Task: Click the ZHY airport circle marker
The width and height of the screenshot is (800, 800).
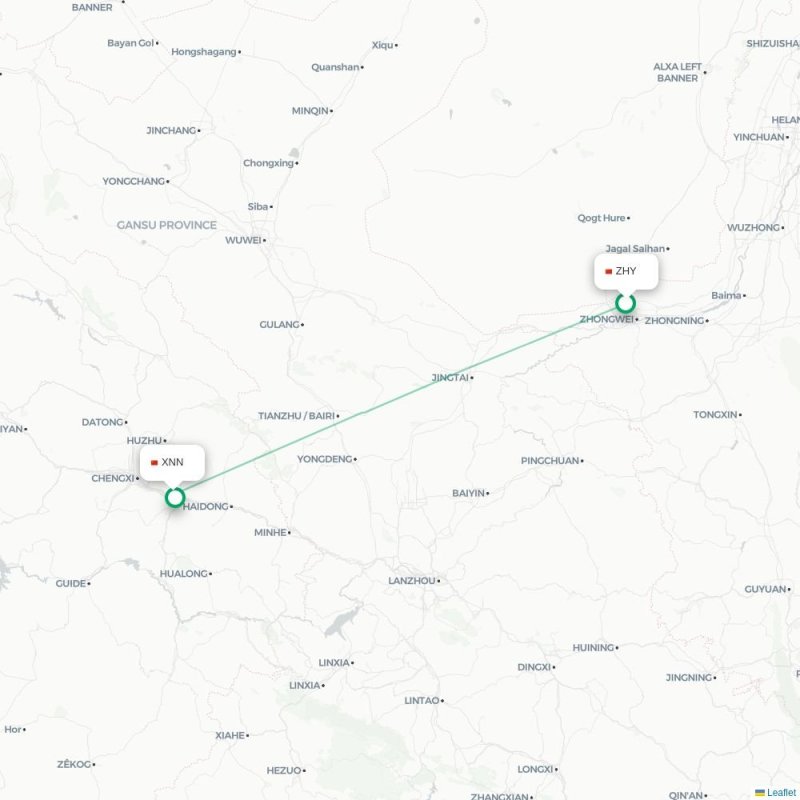Action: (x=626, y=303)
